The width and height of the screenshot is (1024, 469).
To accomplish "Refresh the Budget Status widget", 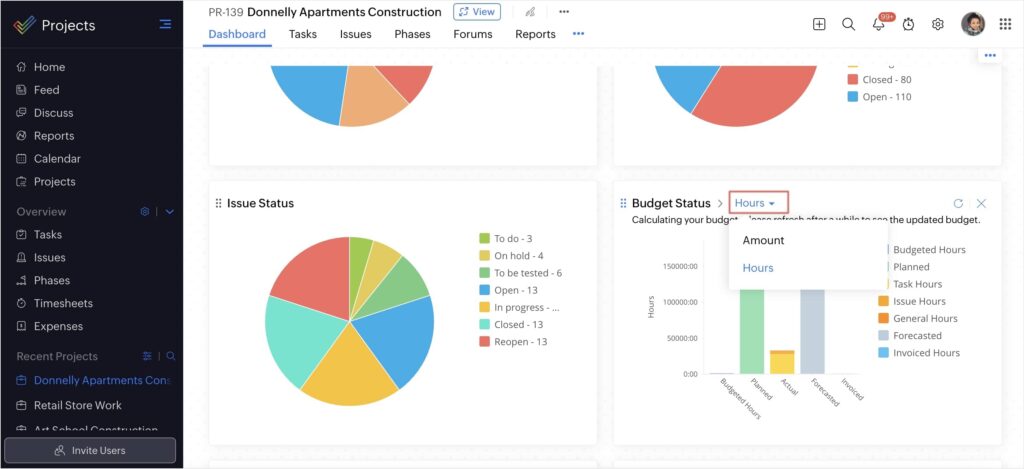I will 958,203.
